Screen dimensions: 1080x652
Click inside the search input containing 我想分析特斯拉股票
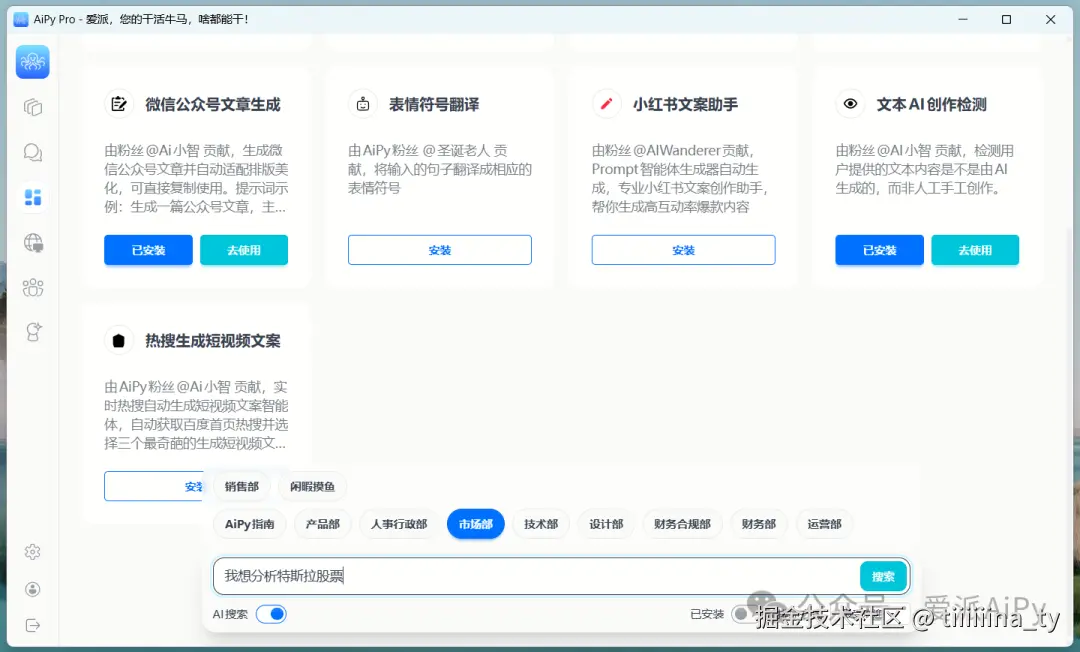point(500,576)
